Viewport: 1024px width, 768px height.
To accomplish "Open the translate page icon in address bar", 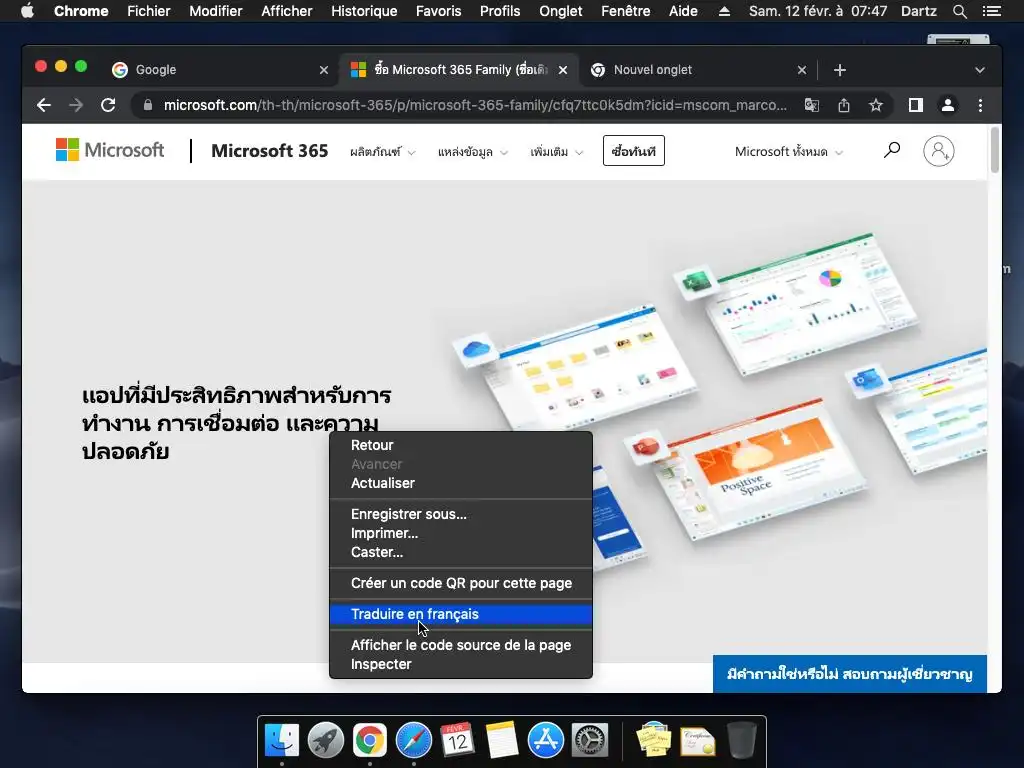I will click(812, 105).
